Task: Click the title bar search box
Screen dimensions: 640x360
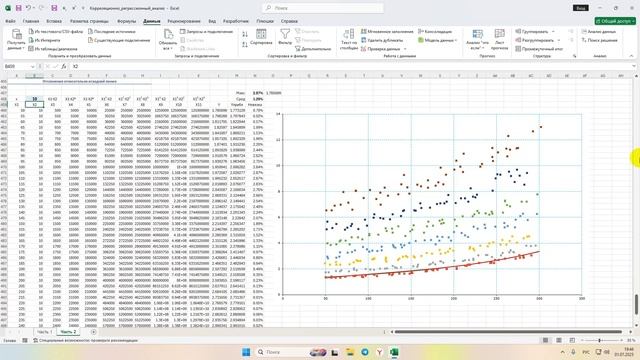Action: click(322, 8)
